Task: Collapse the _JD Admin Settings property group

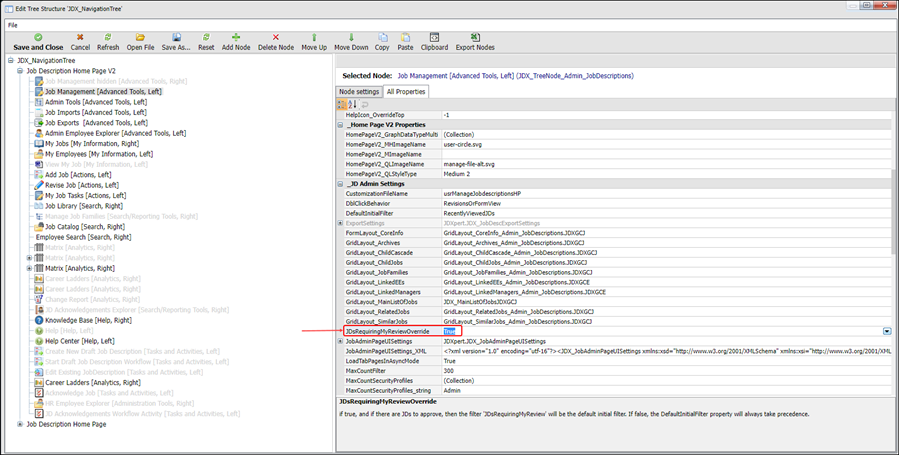Action: (x=340, y=184)
